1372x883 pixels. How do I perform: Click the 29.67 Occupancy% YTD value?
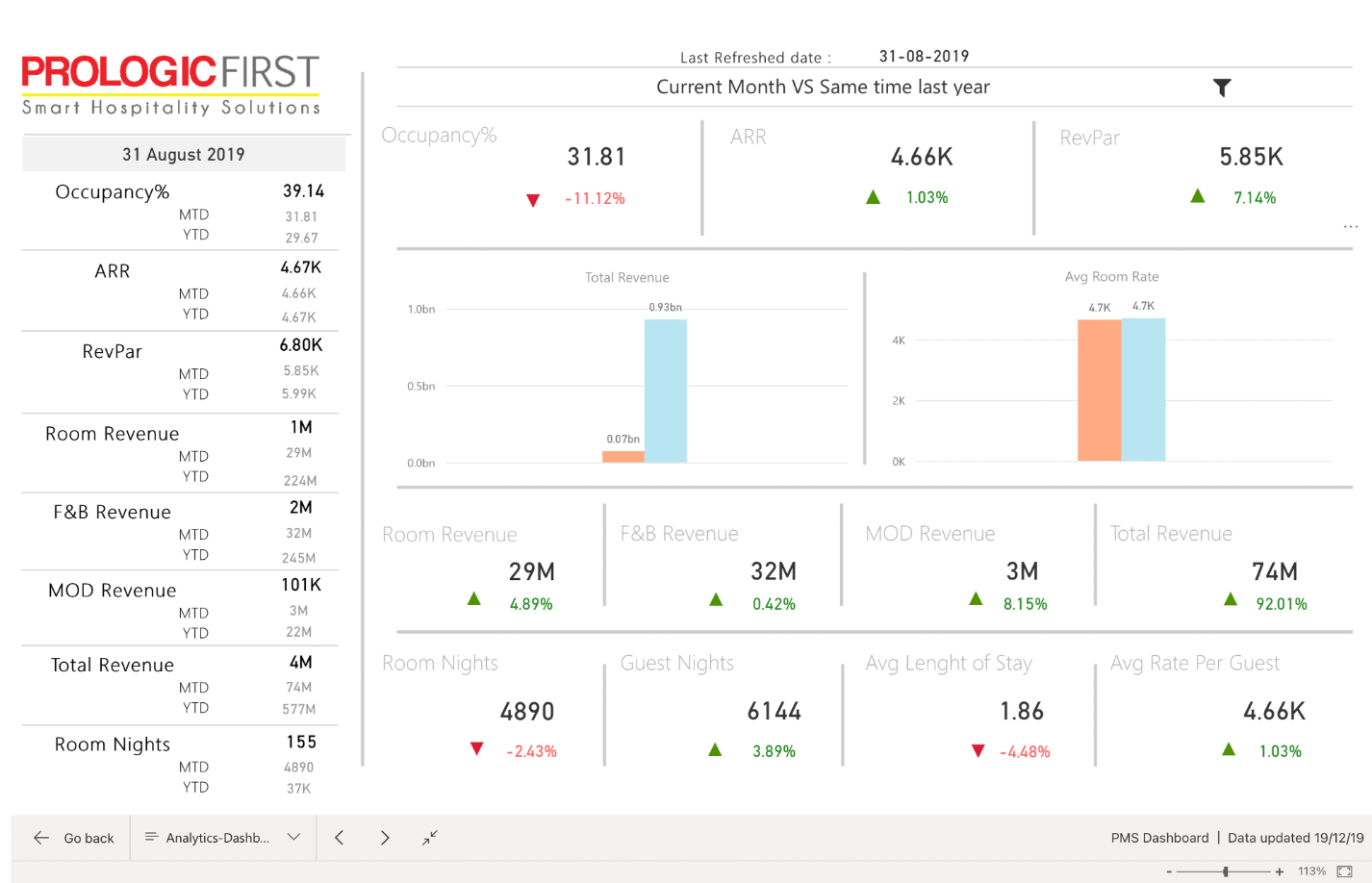pos(301,238)
